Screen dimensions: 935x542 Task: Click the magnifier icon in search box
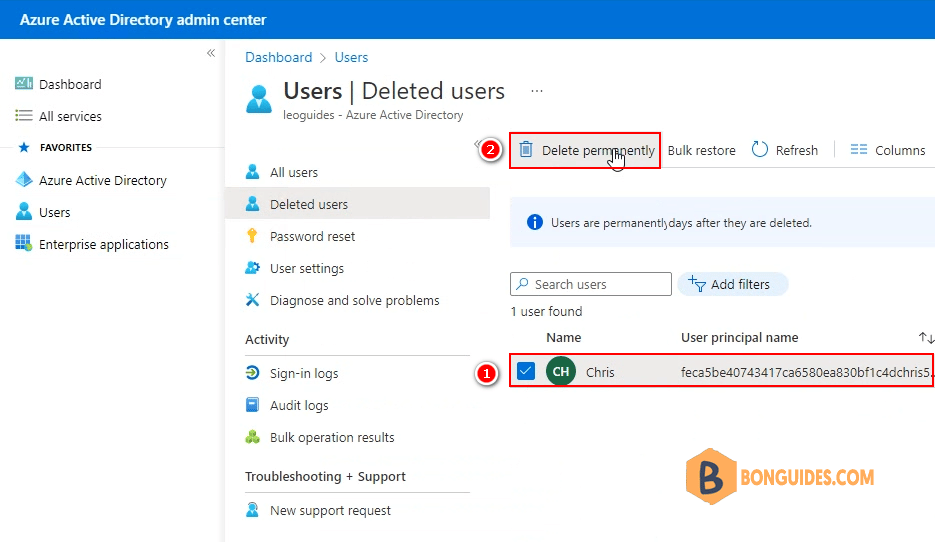[x=522, y=284]
